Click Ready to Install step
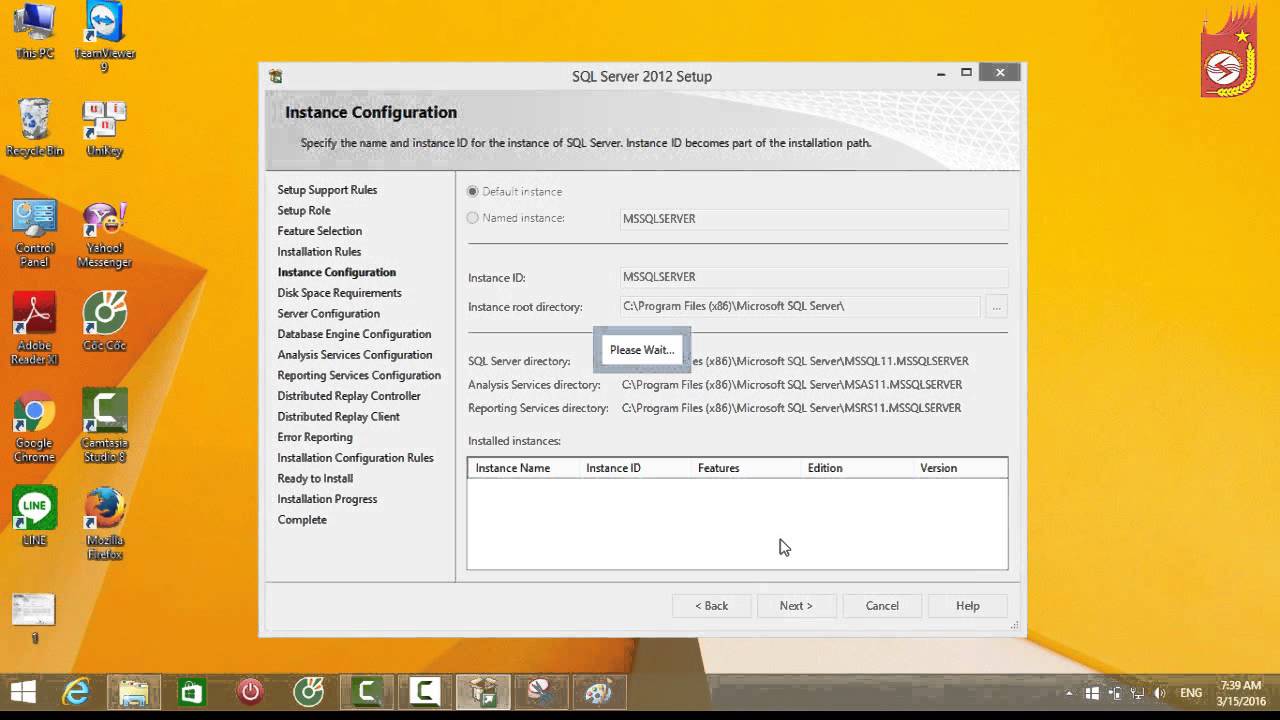 pyautogui.click(x=315, y=479)
